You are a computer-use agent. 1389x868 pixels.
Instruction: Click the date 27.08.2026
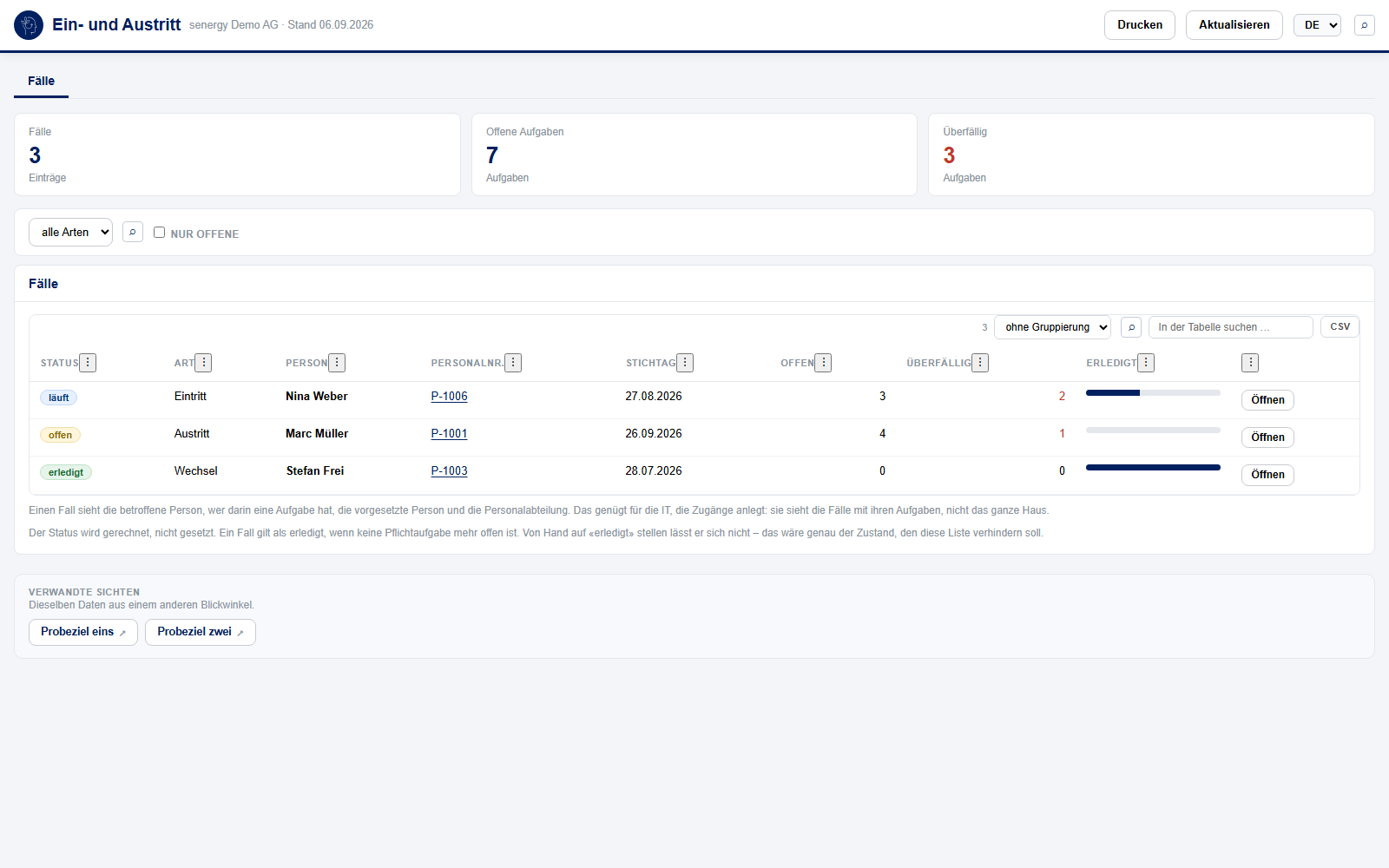point(654,397)
